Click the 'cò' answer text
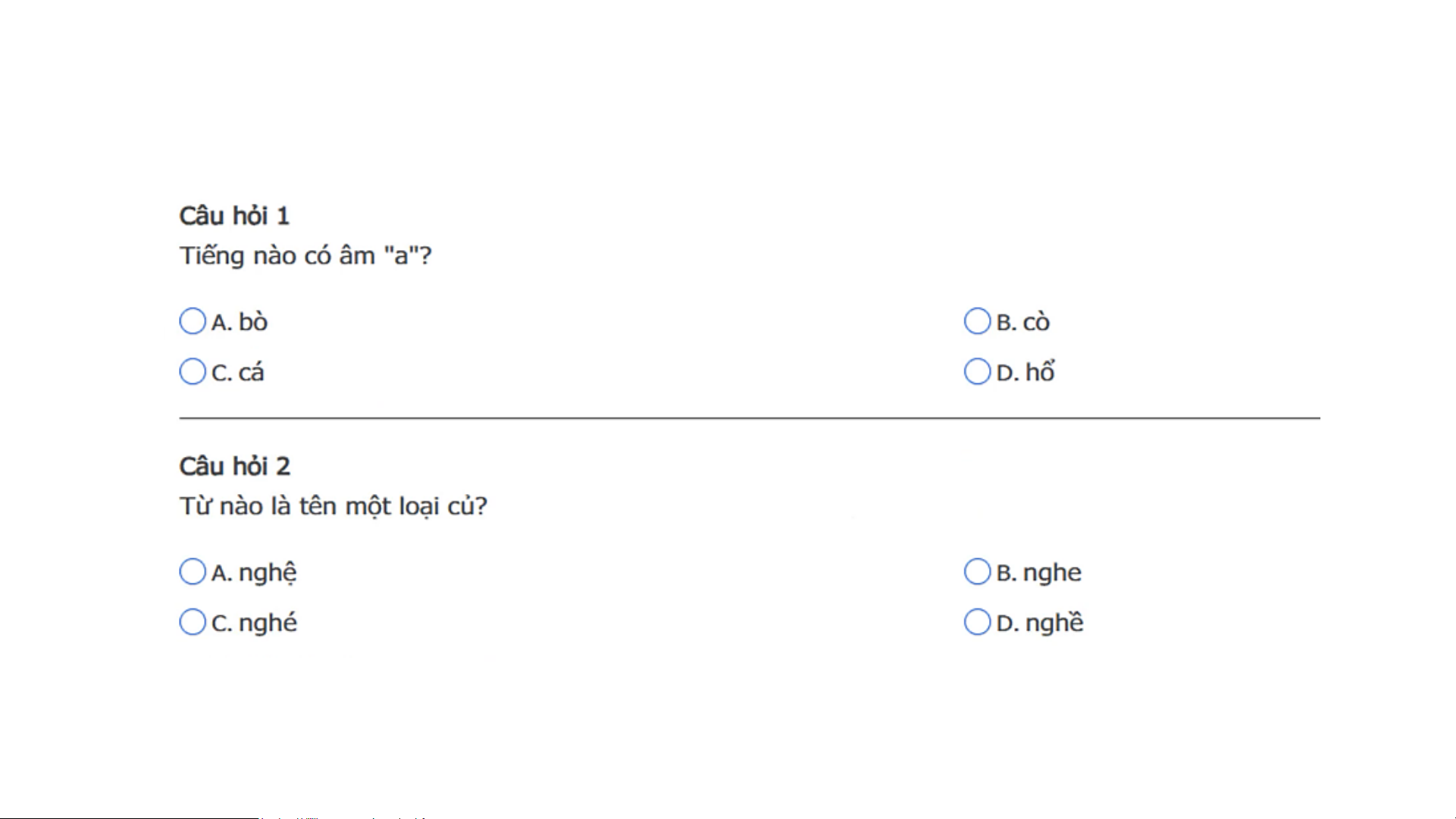The width and height of the screenshot is (1456, 819). point(1036,322)
